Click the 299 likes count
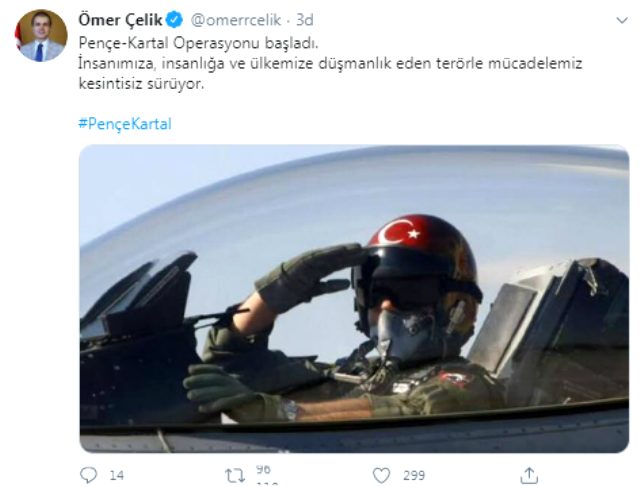Screen dimensions: 640x487 [x=414, y=475]
